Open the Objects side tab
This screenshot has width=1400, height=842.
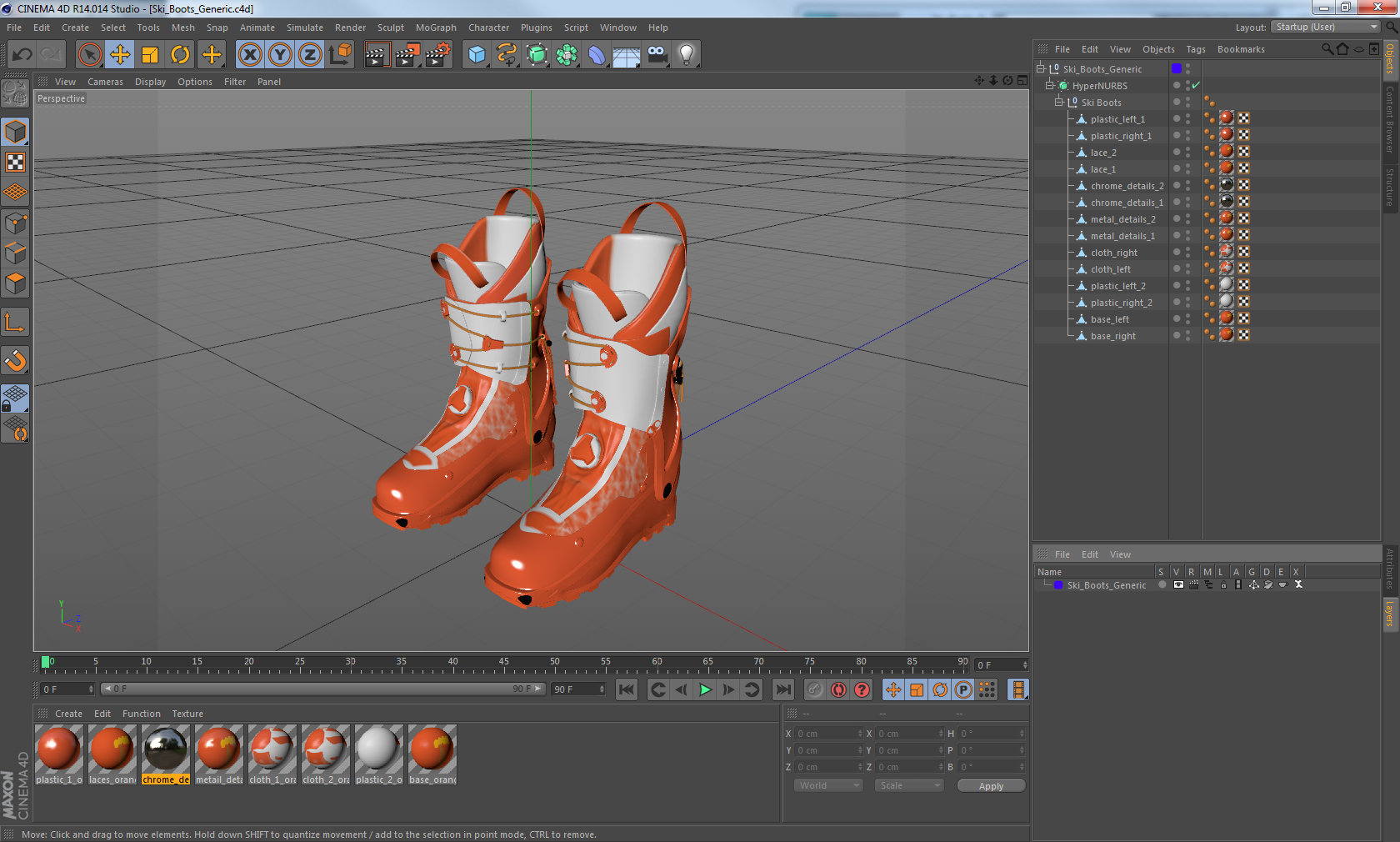click(1390, 59)
